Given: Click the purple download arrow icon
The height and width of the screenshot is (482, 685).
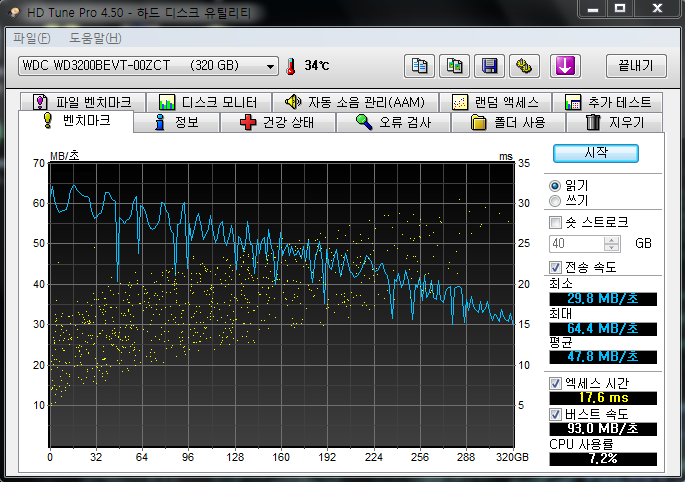Looking at the screenshot, I should tap(565, 66).
